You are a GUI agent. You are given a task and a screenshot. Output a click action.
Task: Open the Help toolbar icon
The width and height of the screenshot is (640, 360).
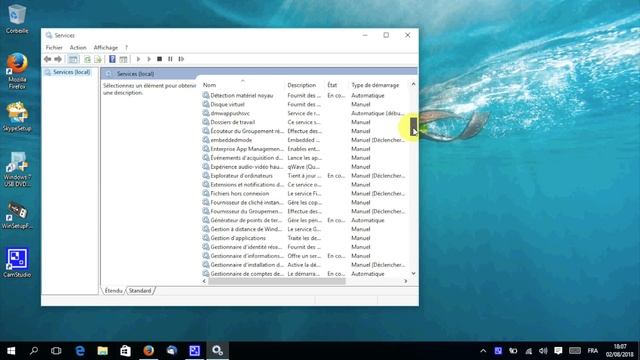tap(112, 59)
